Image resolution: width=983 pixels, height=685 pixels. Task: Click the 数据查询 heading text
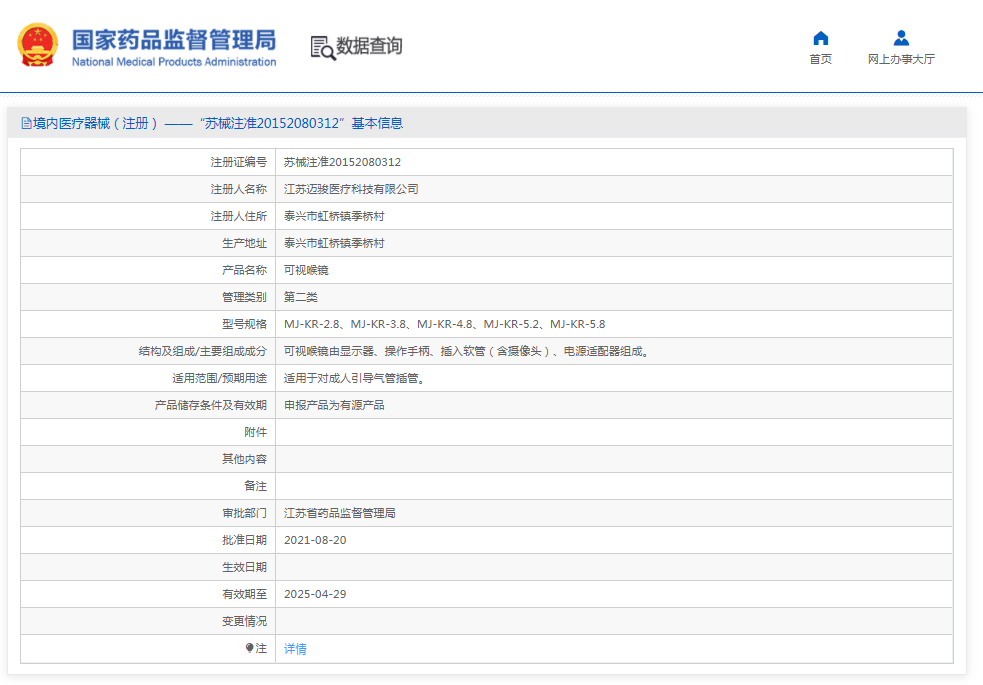[x=369, y=46]
